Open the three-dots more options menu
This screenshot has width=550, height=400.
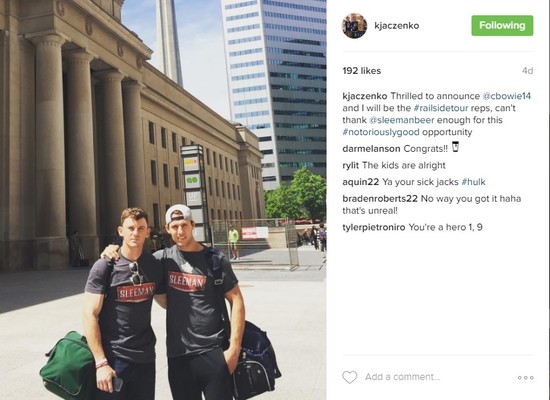point(525,378)
